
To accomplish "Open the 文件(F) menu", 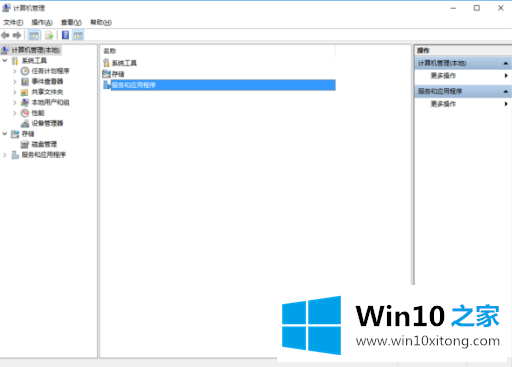I will 13,22.
